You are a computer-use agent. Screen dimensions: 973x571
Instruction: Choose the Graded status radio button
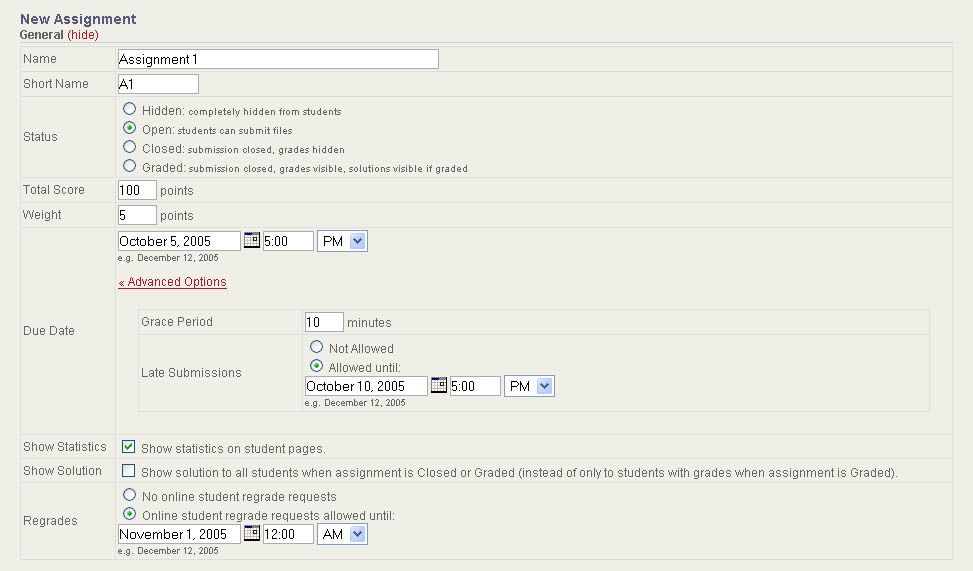pos(129,167)
